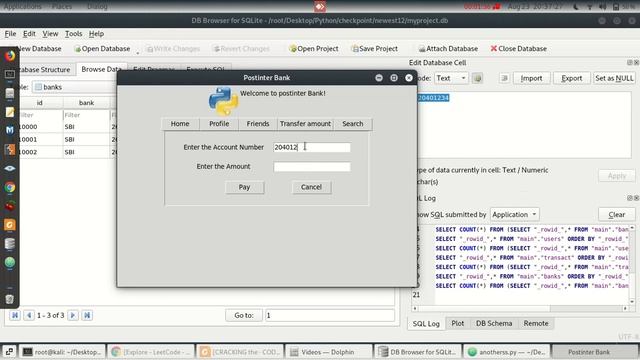Screen dimensions: 640x360
Task: Go to next page of table records
Action: click(73, 315)
